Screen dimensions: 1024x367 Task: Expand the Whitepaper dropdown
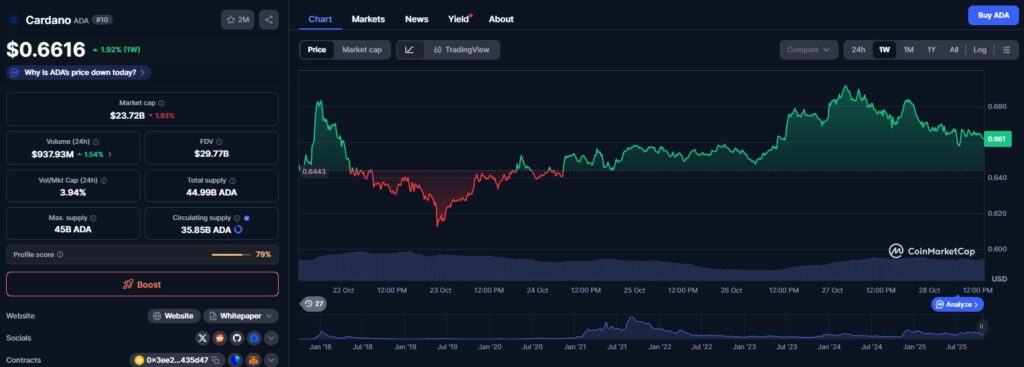pos(241,316)
